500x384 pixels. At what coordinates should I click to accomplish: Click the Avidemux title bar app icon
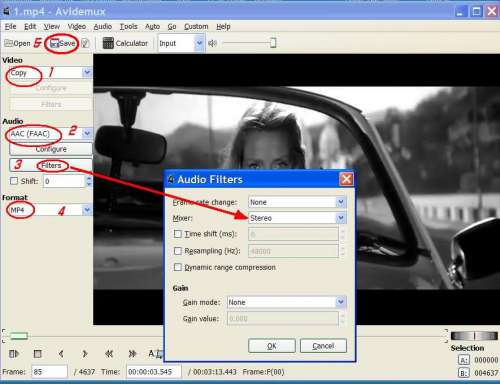(x=7, y=12)
